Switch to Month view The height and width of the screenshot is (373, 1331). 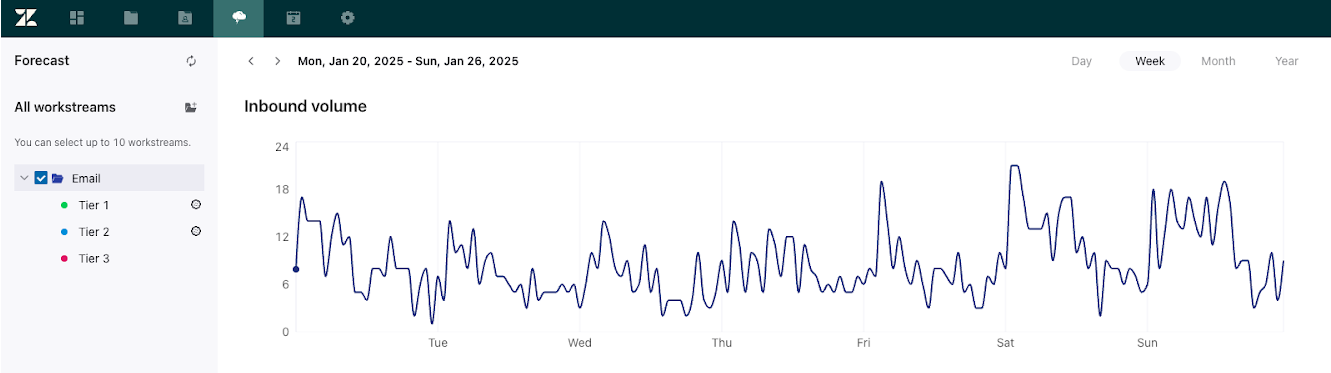[1218, 61]
